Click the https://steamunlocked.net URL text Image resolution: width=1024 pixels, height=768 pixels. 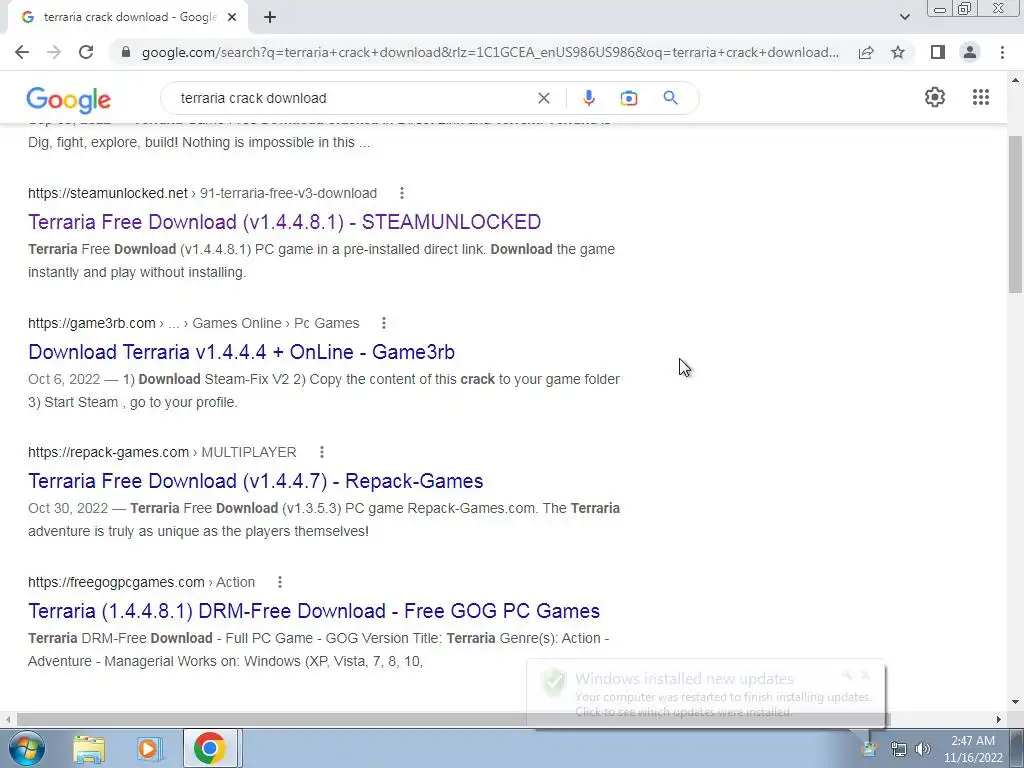[108, 193]
